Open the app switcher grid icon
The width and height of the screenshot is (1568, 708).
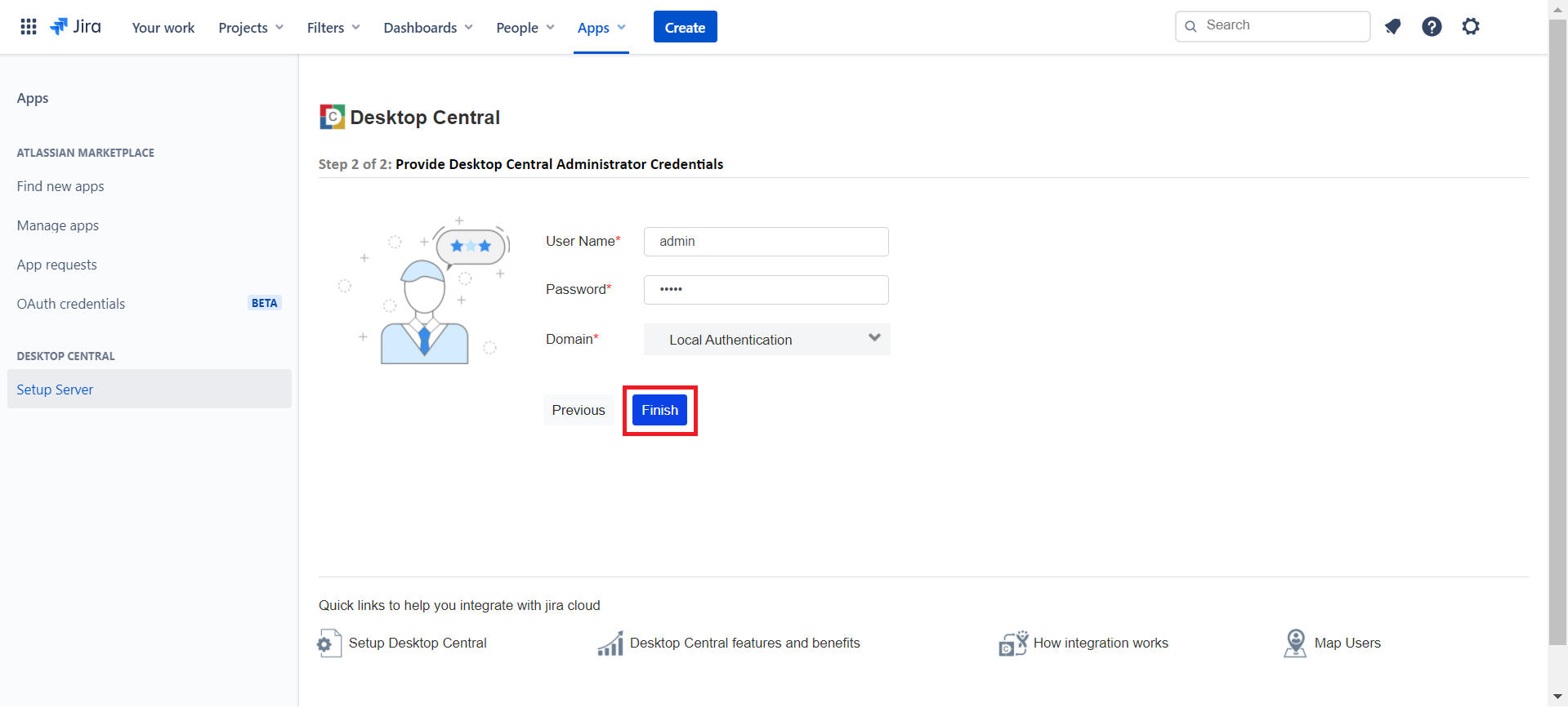(x=29, y=27)
